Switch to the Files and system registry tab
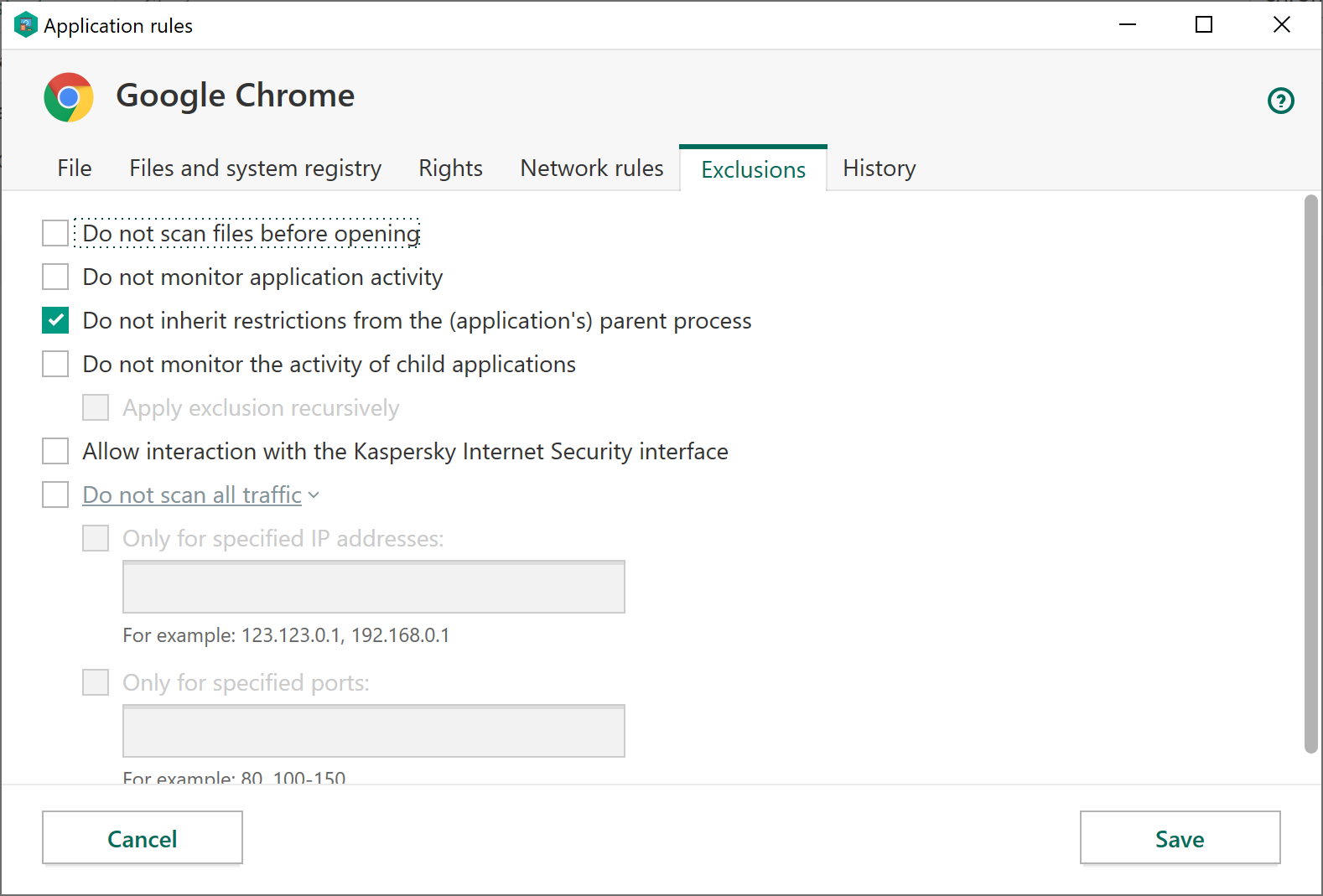 (x=255, y=168)
